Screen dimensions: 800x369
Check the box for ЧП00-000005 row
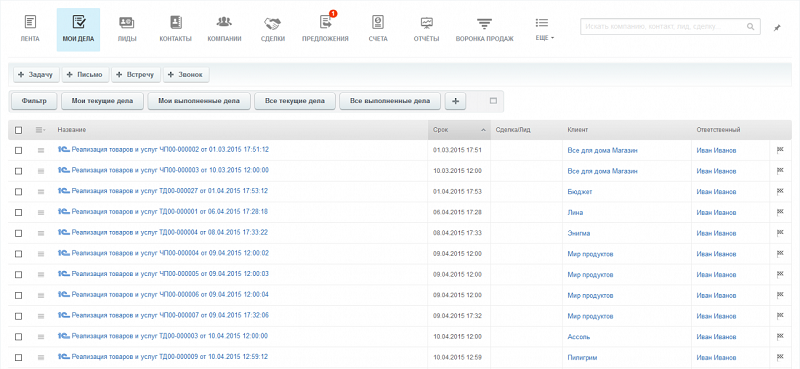pyautogui.click(x=18, y=275)
